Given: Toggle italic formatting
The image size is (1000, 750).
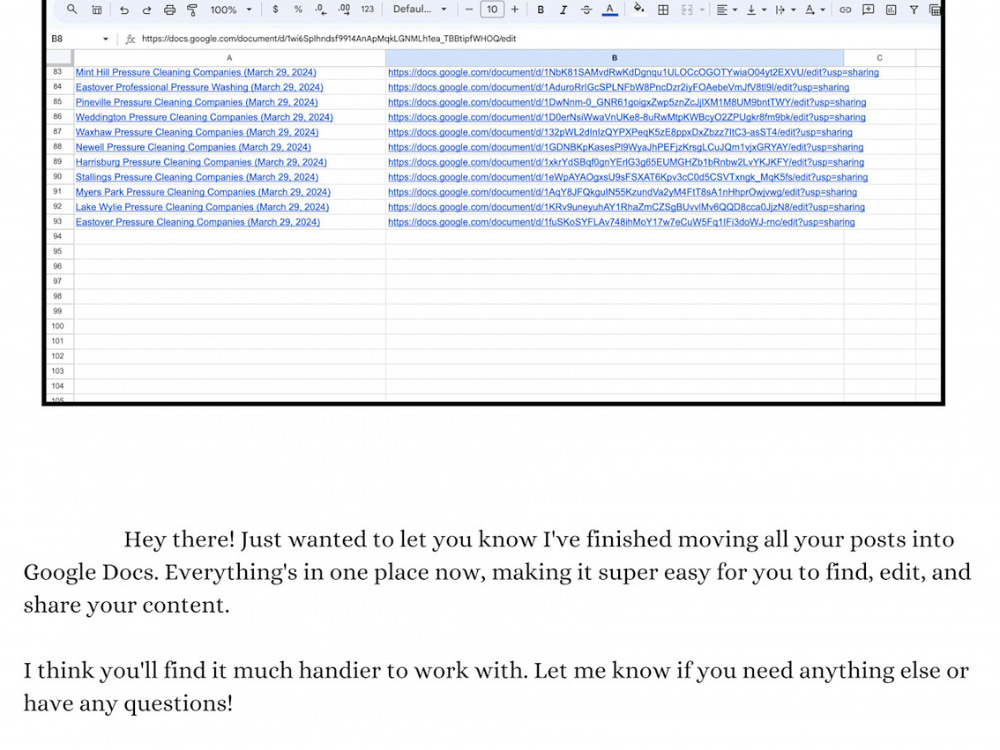Looking at the screenshot, I should (x=563, y=9).
